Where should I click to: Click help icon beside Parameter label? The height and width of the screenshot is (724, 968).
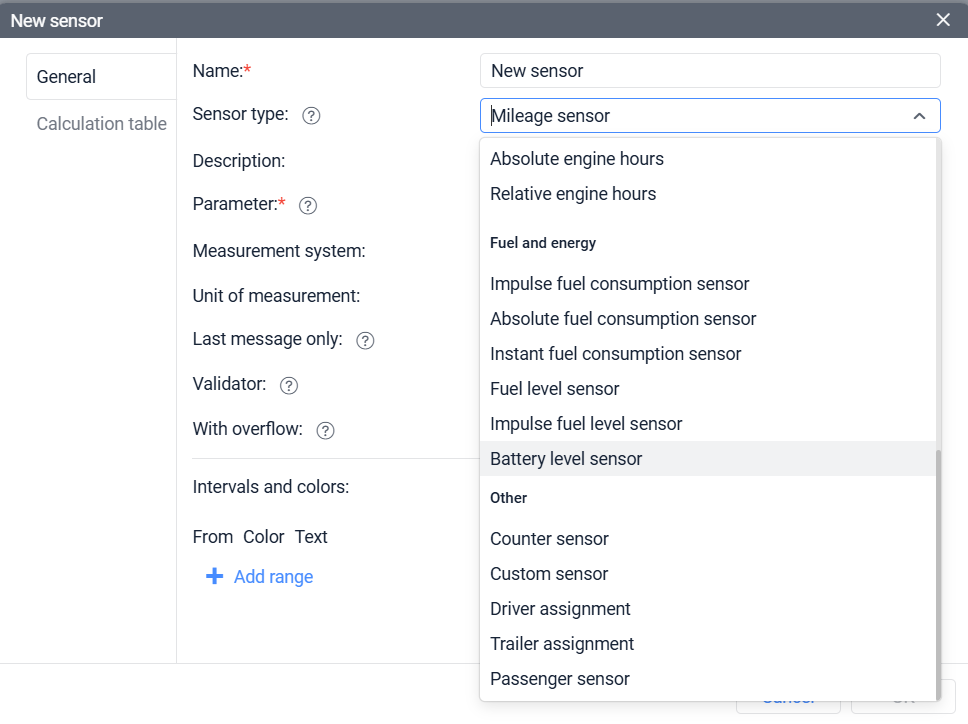tap(308, 205)
